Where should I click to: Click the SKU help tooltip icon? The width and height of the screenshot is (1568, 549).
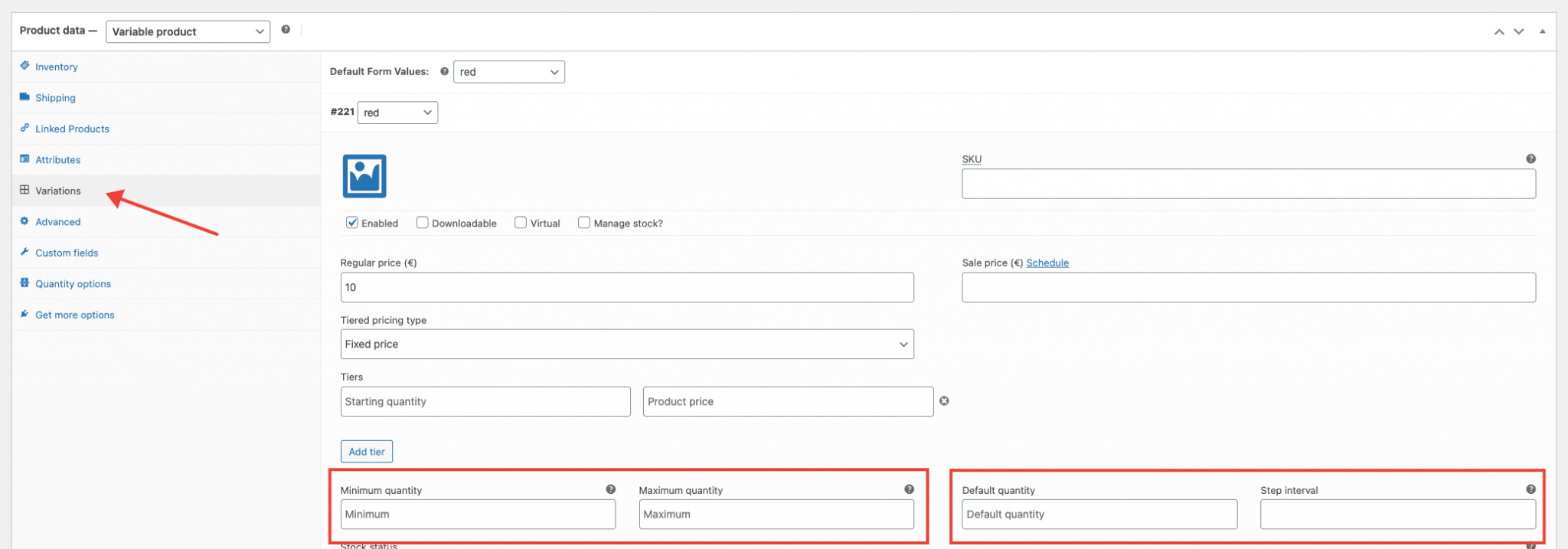tap(1530, 159)
